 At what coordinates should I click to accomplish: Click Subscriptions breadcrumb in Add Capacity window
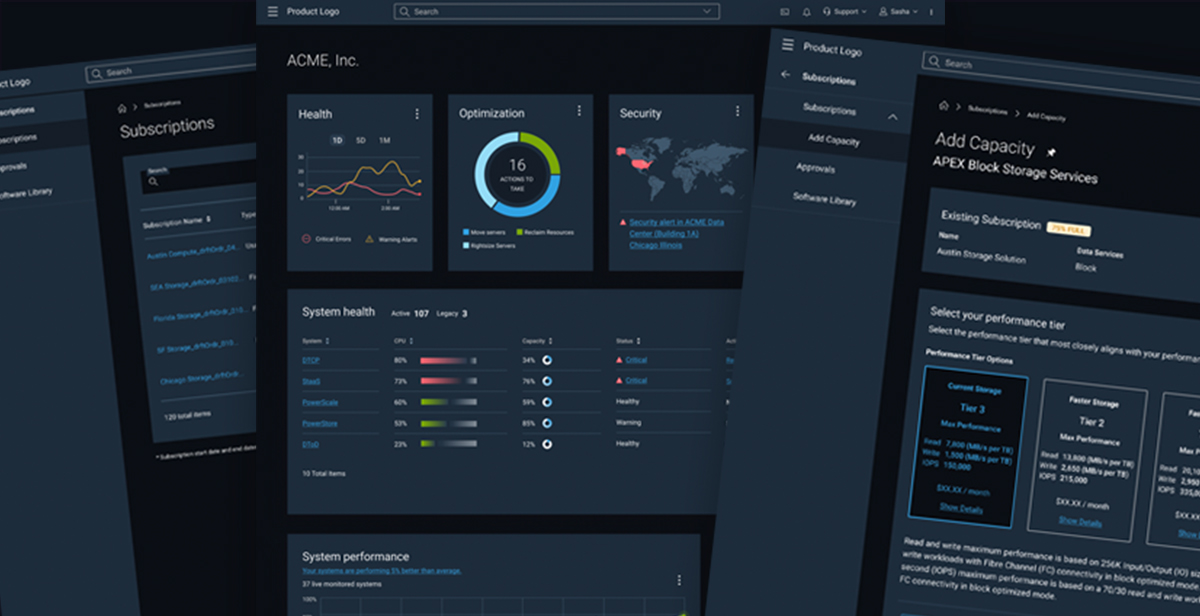[988, 110]
